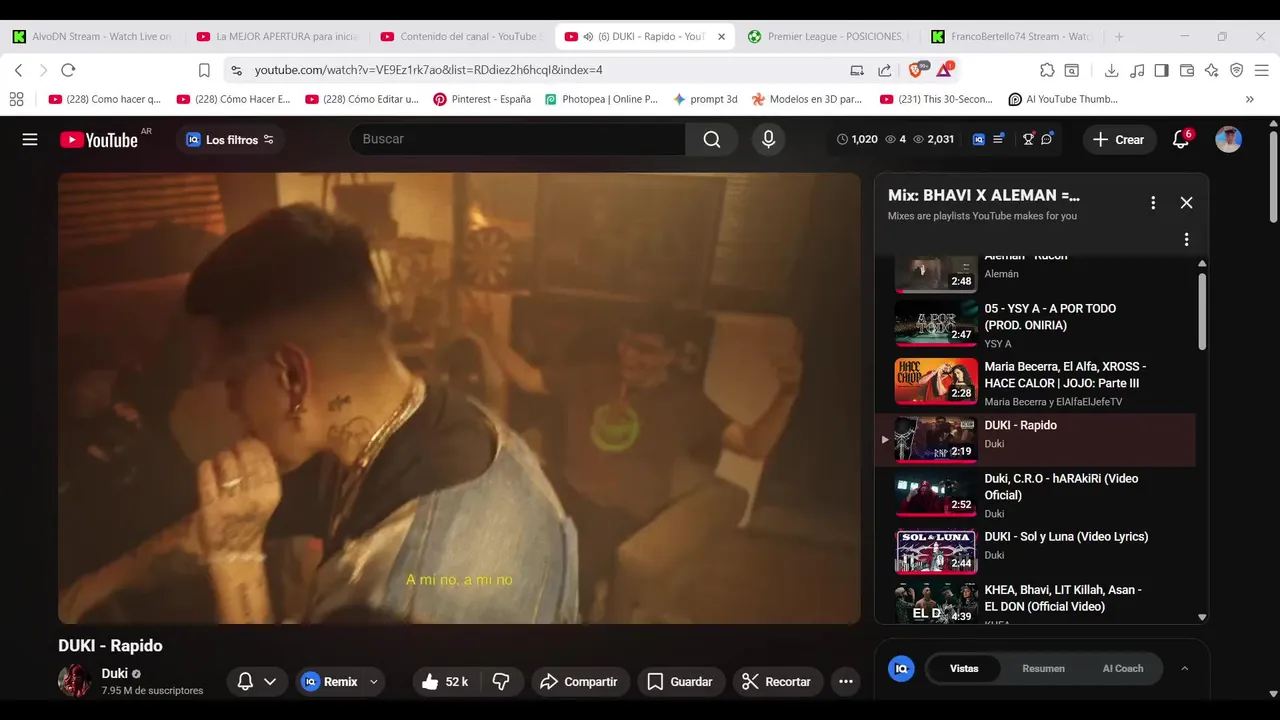
Task: Open the account avatar menu
Action: coord(1229,140)
